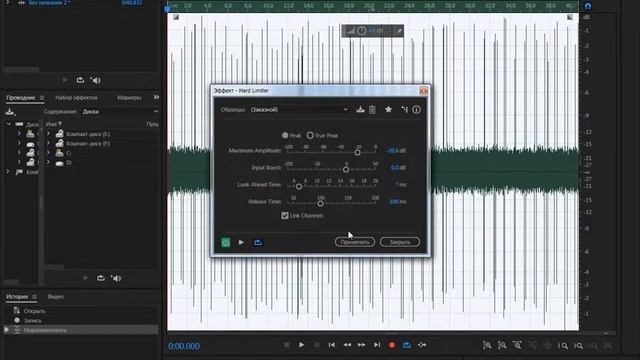
Task: Toggle the Link Channels checkbox
Action: 285,215
